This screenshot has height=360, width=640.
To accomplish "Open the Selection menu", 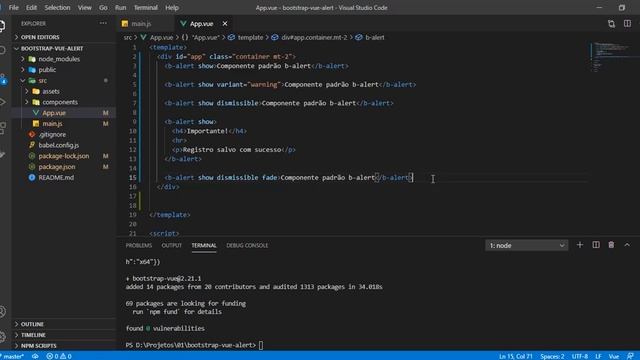I will point(57,7).
